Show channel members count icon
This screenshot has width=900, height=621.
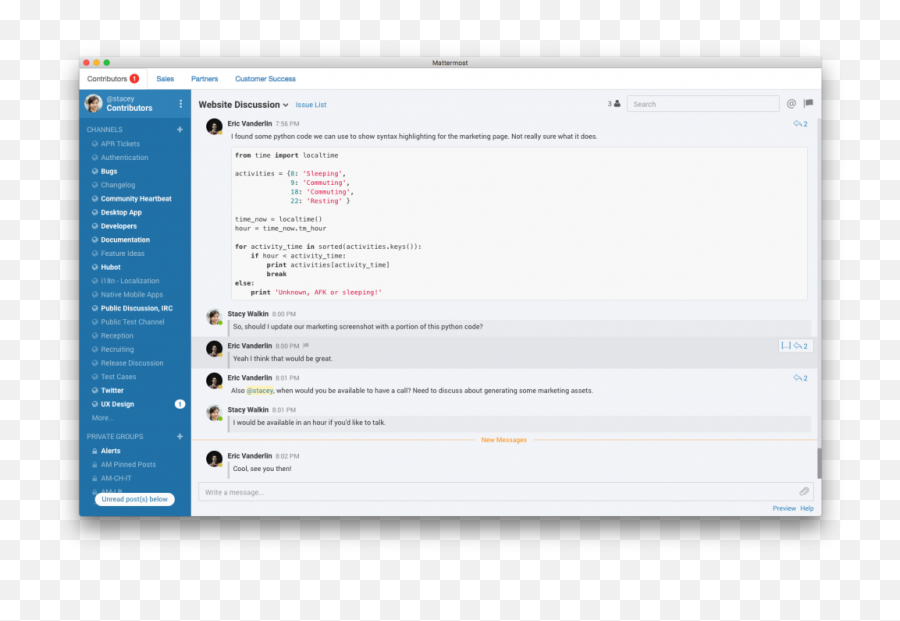click(x=614, y=104)
